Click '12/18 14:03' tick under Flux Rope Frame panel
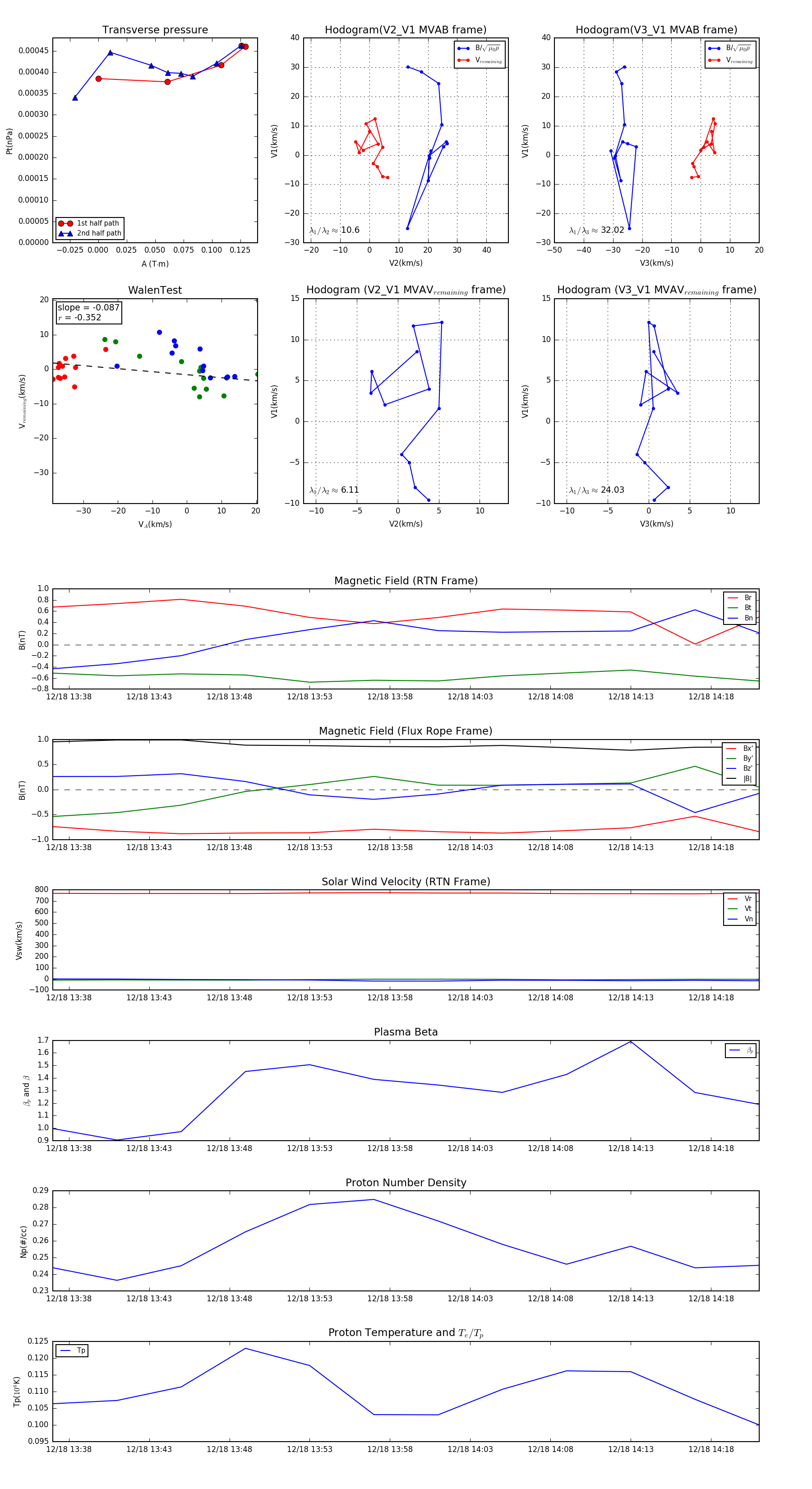Screen dimensions: 812x1489 click(x=470, y=847)
